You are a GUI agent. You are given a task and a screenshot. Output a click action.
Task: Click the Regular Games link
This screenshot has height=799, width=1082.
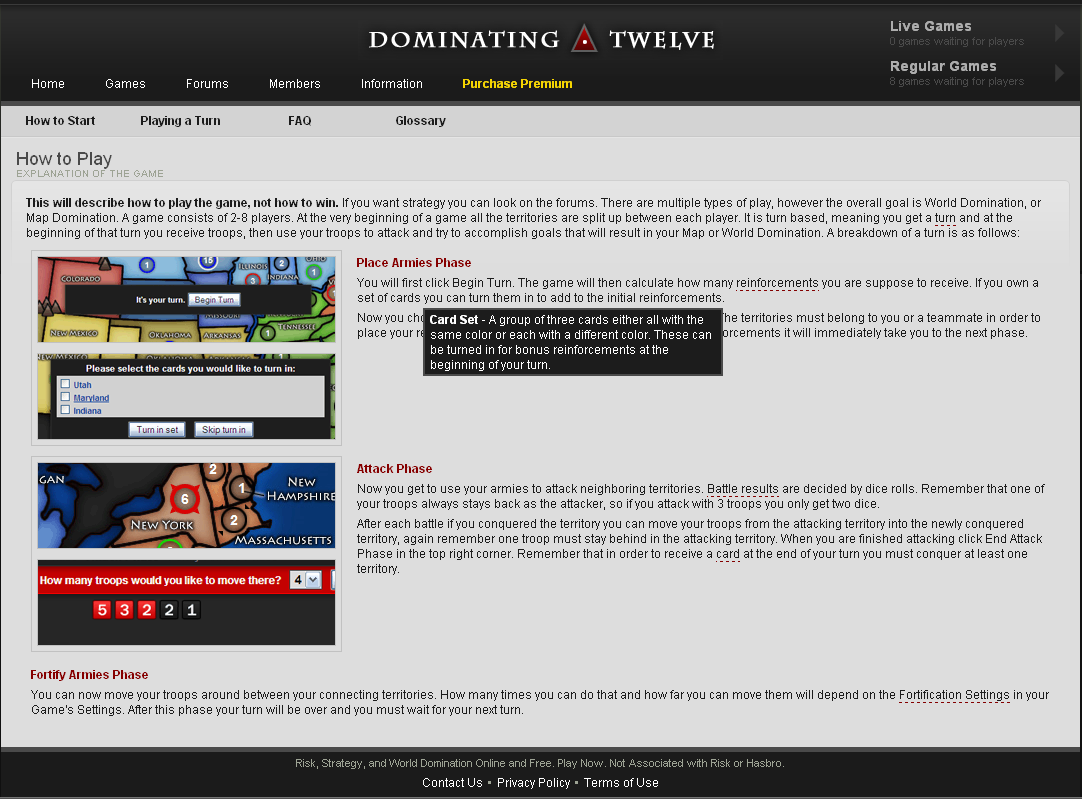pos(943,66)
